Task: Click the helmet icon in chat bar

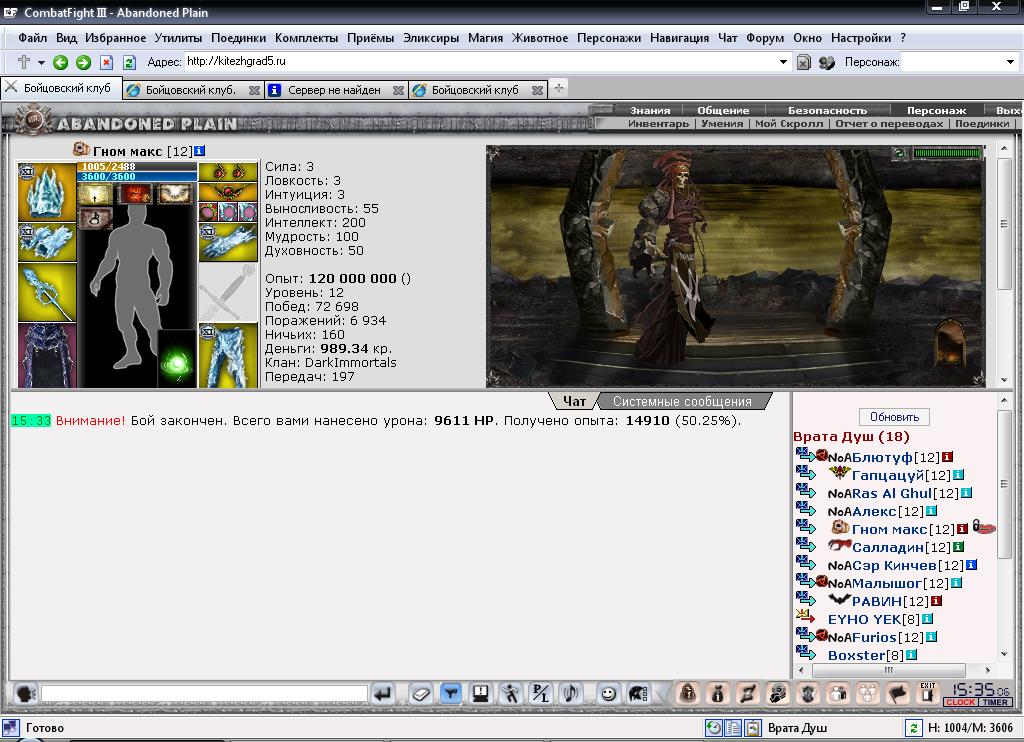Action: pyautogui.click(x=638, y=694)
